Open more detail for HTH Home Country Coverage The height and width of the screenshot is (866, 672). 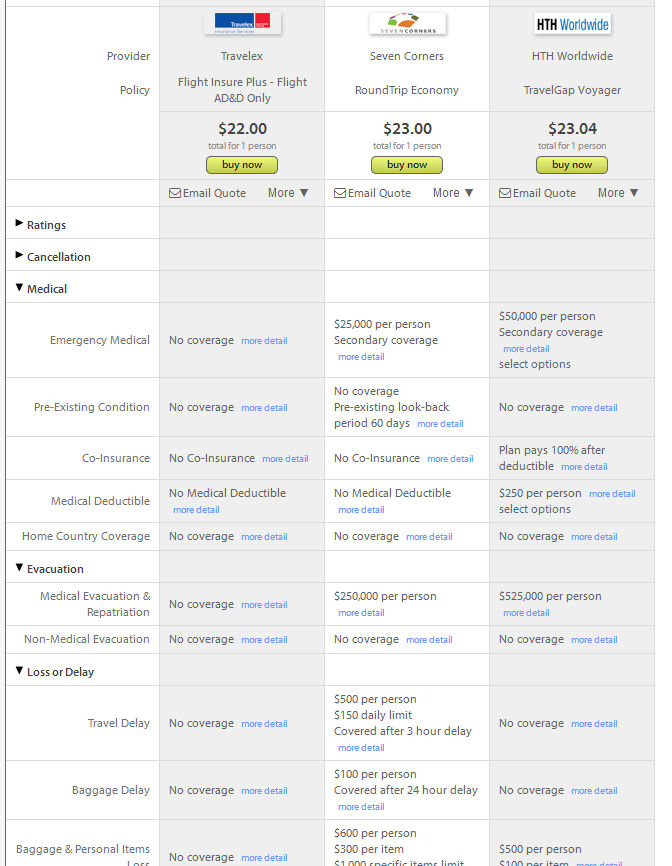594,537
